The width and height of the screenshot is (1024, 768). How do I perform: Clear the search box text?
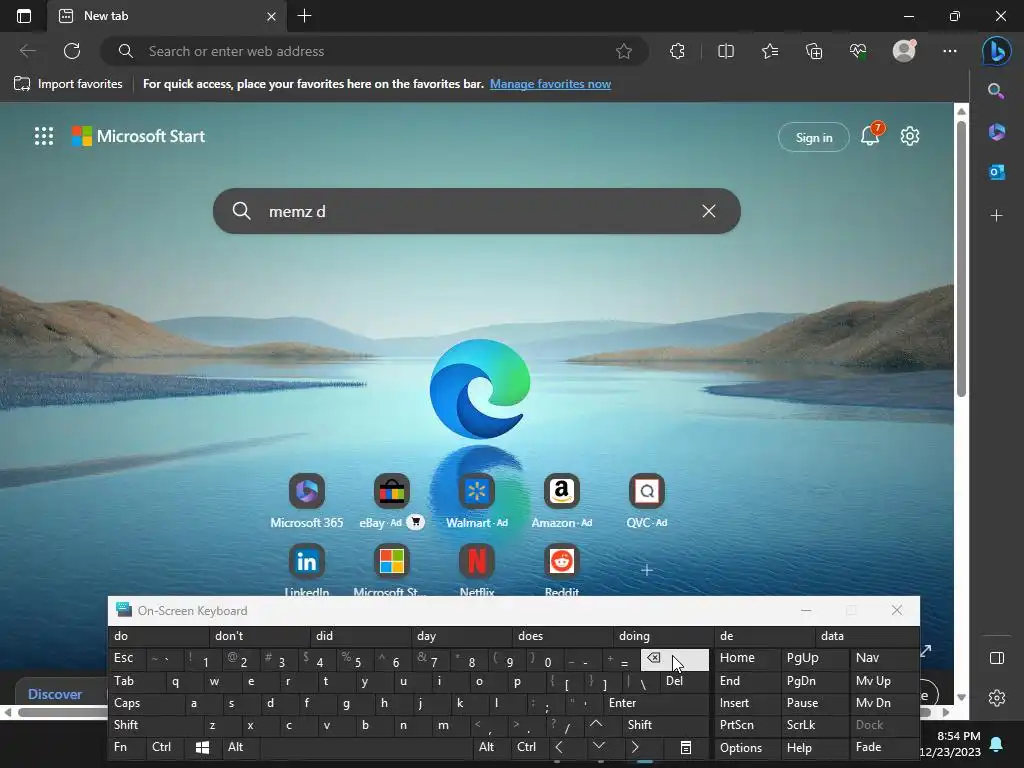tap(709, 211)
